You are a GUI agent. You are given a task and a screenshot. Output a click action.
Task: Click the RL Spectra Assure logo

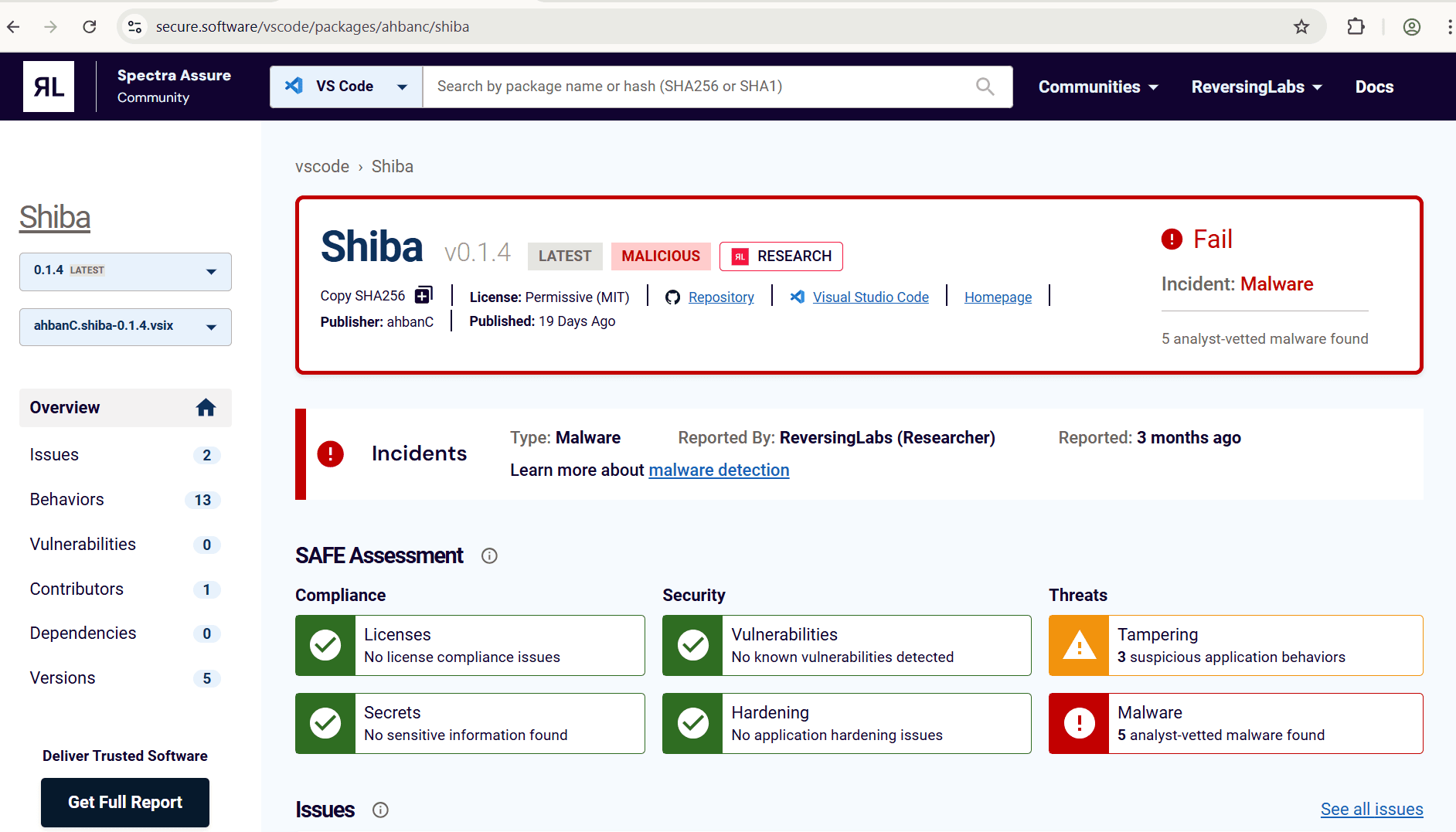(x=48, y=86)
